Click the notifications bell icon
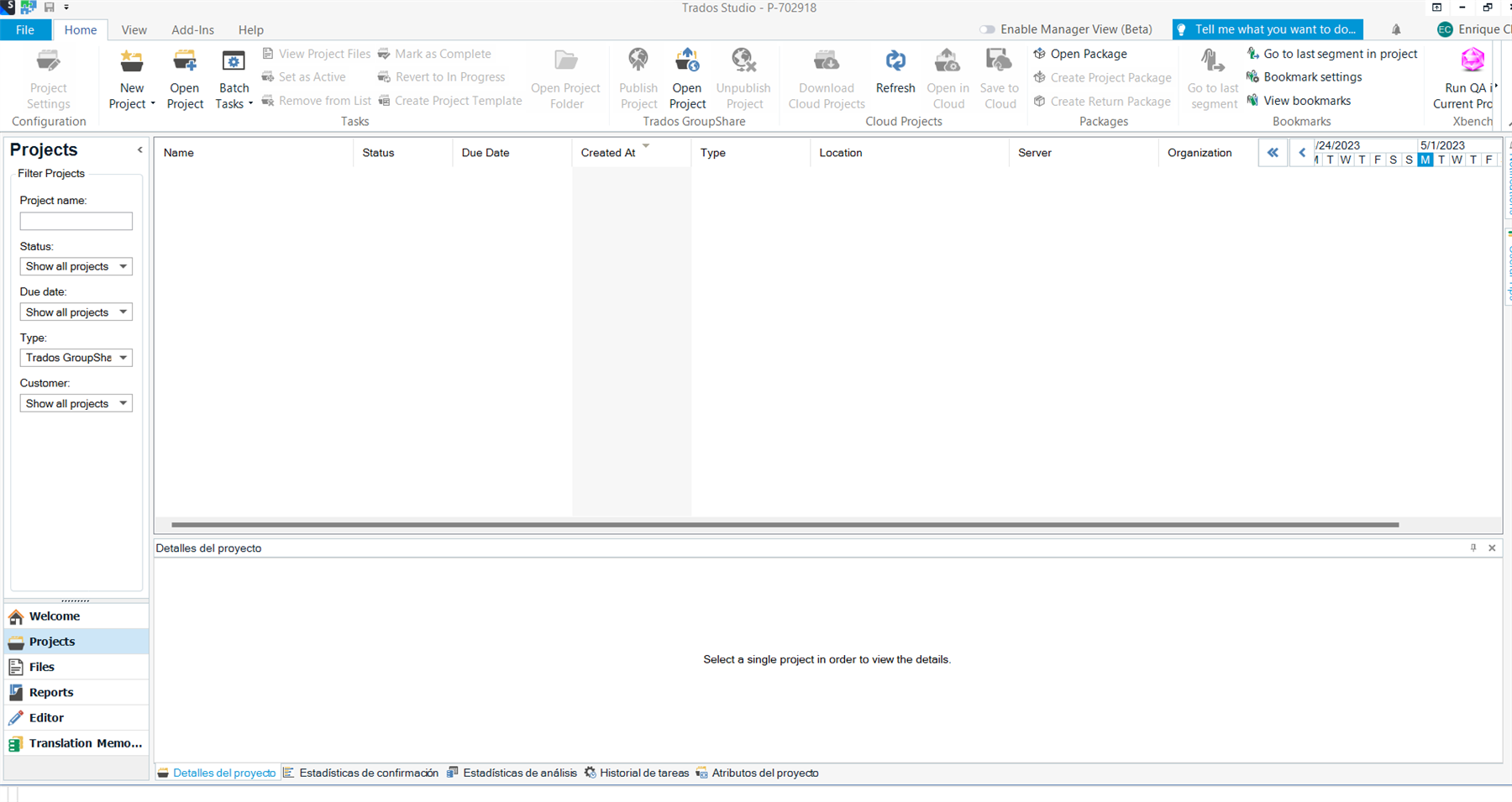 [x=1396, y=29]
